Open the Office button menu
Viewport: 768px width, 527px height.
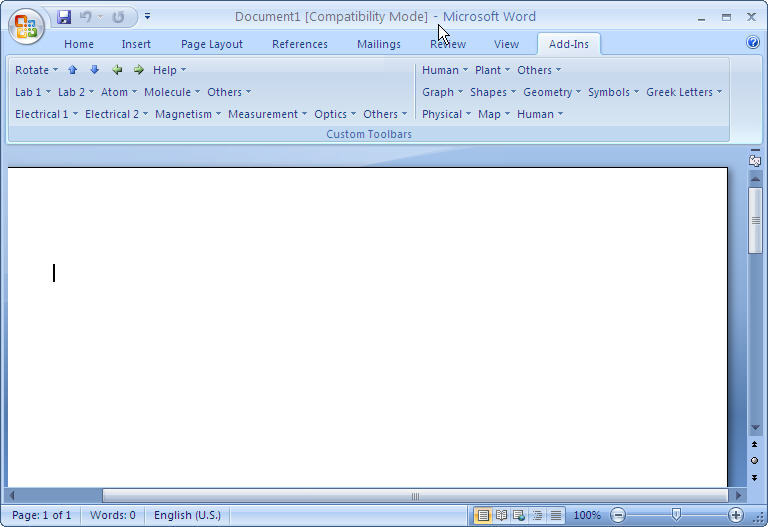click(x=26, y=26)
